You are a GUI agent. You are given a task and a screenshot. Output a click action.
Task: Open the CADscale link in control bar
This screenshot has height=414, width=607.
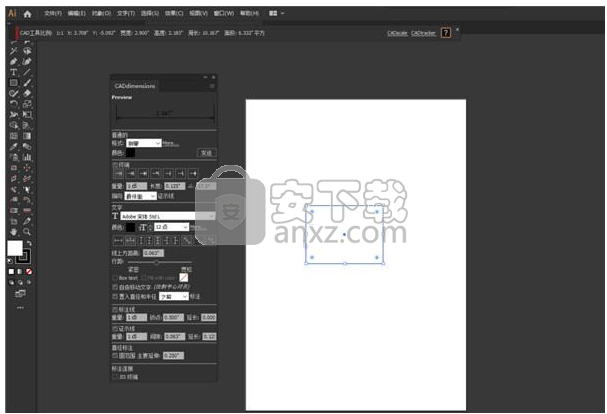[398, 33]
